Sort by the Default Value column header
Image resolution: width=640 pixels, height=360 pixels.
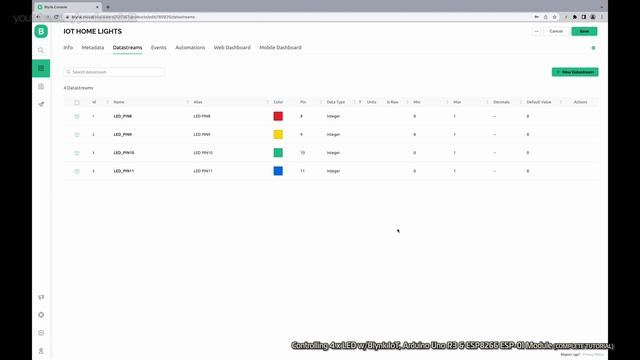click(x=539, y=102)
